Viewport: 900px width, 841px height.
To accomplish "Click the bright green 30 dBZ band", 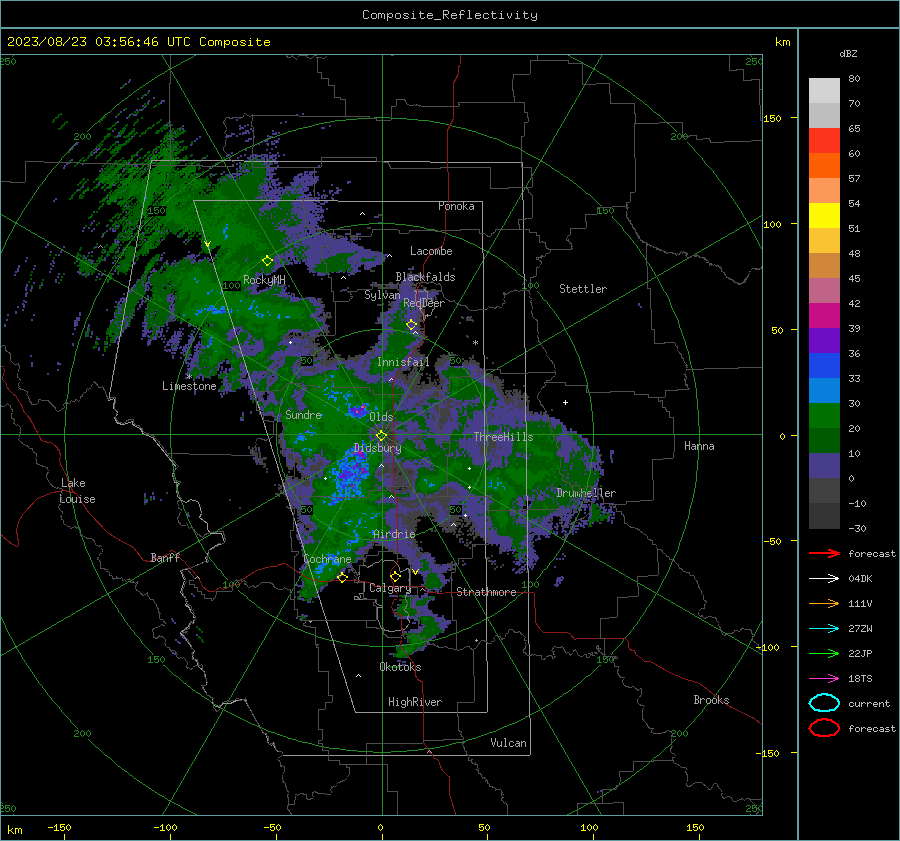I will coord(824,415).
